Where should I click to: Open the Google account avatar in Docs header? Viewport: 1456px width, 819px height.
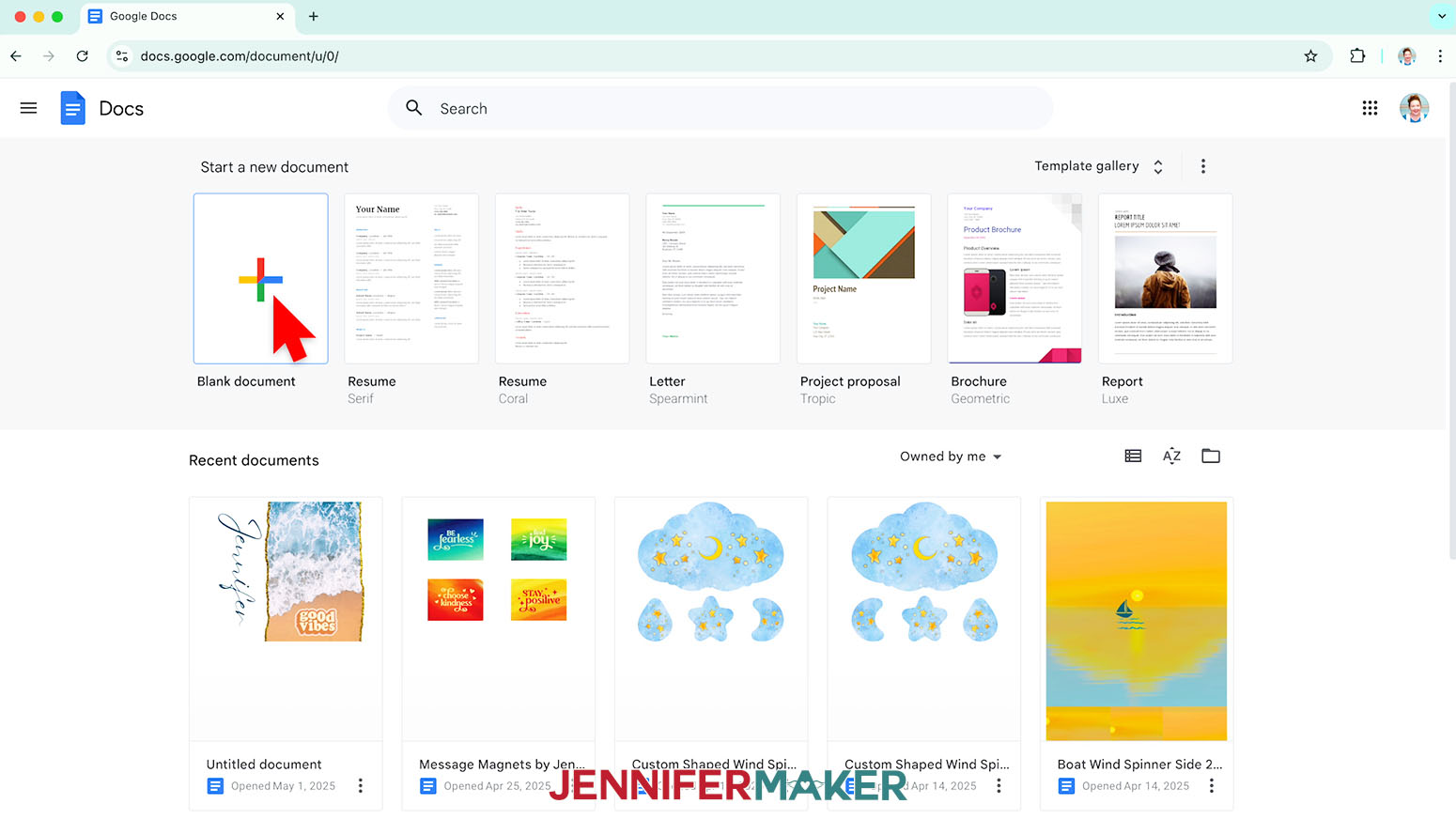[x=1414, y=108]
